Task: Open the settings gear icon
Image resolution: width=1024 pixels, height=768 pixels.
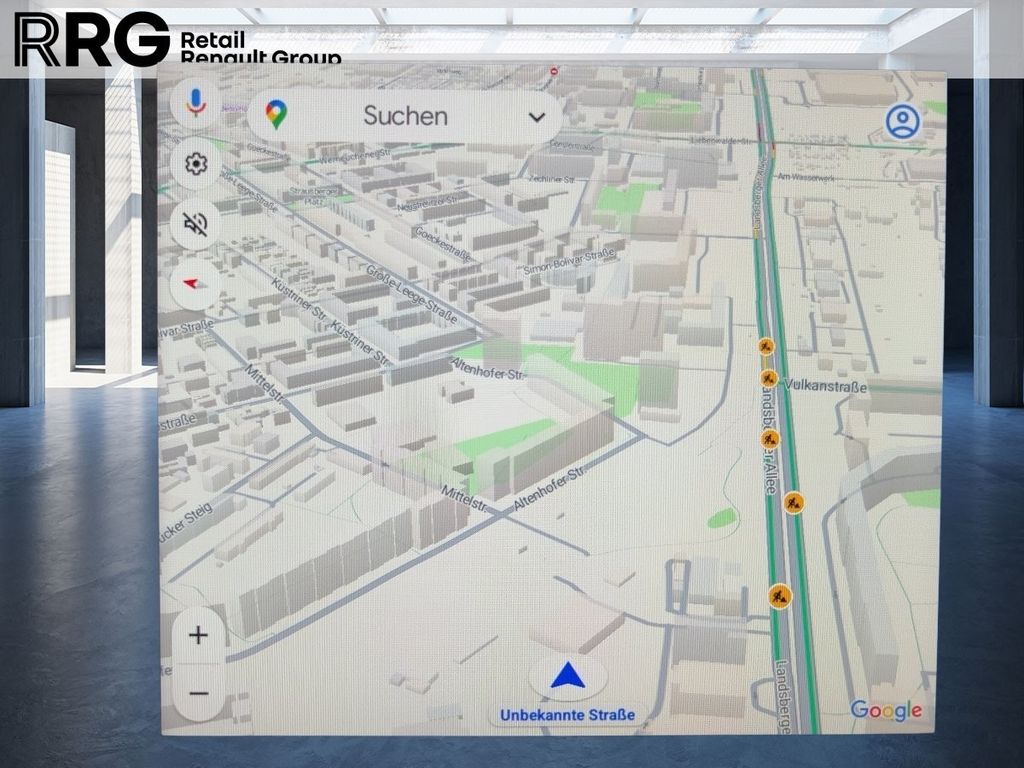Action: pos(196,164)
